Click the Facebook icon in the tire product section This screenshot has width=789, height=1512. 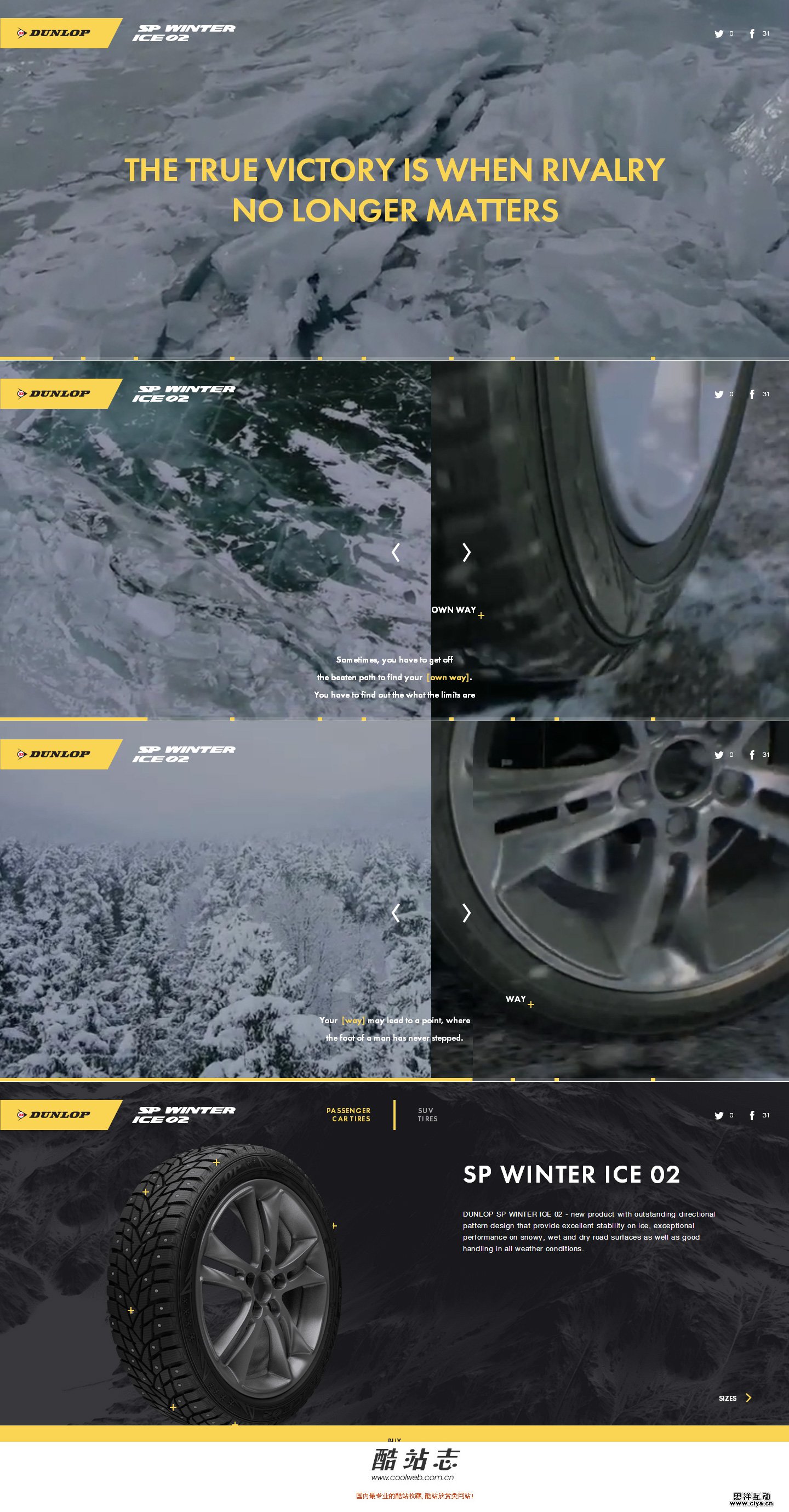752,1116
